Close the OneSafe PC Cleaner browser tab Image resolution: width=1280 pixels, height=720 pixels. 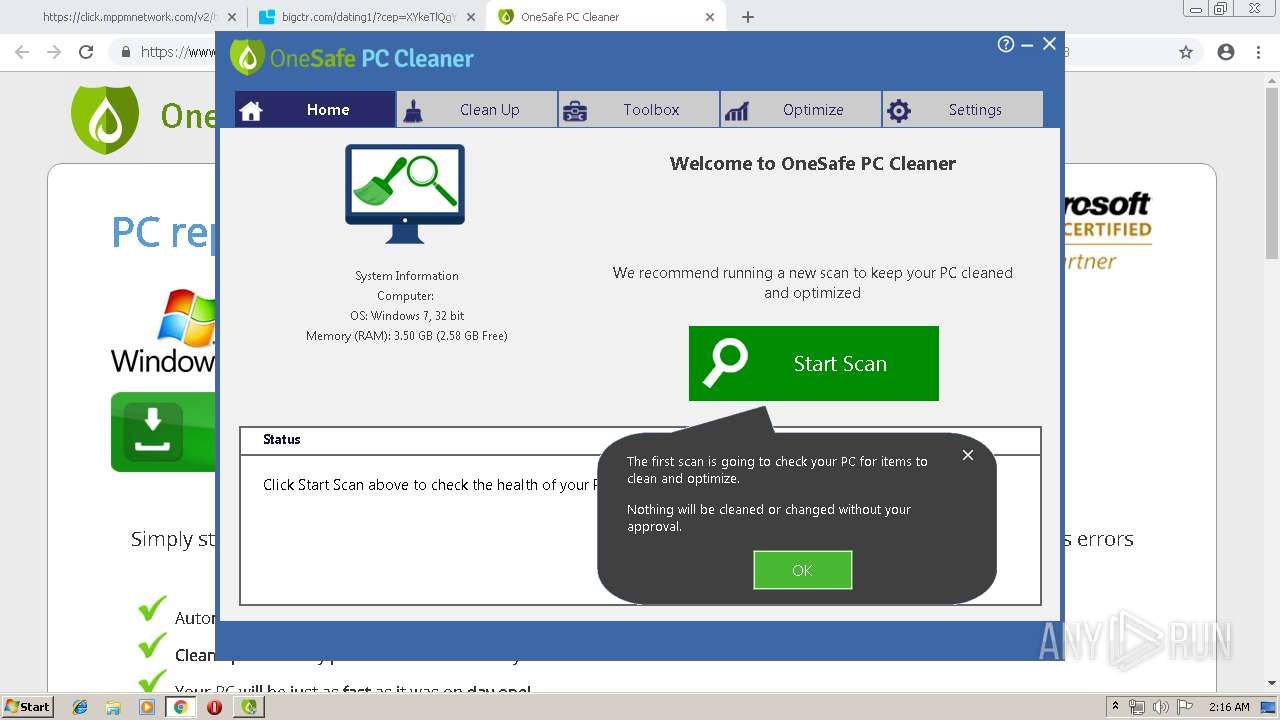pos(710,17)
